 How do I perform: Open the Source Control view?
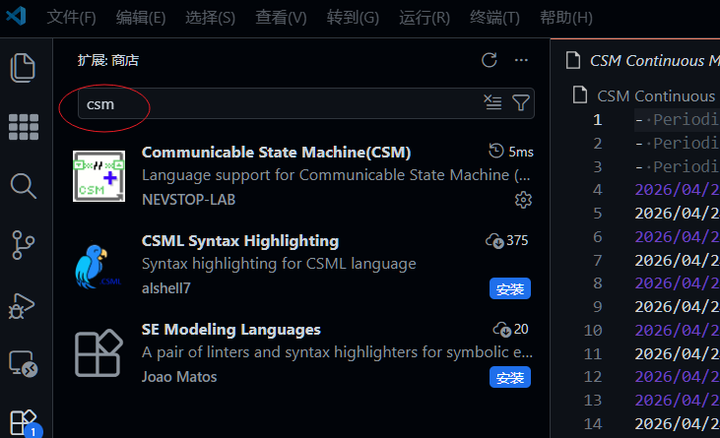point(23,245)
